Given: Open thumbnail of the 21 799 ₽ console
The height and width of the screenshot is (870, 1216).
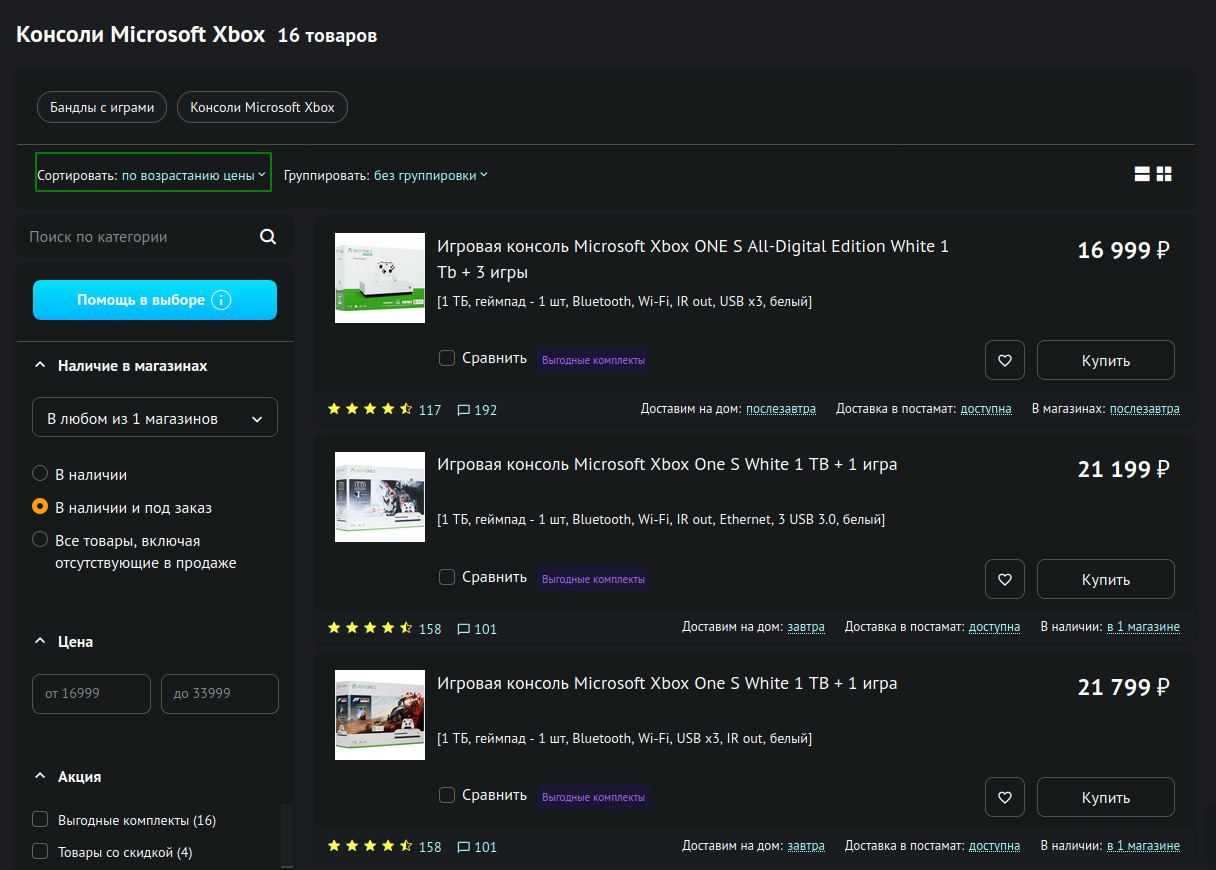Looking at the screenshot, I should [380, 715].
